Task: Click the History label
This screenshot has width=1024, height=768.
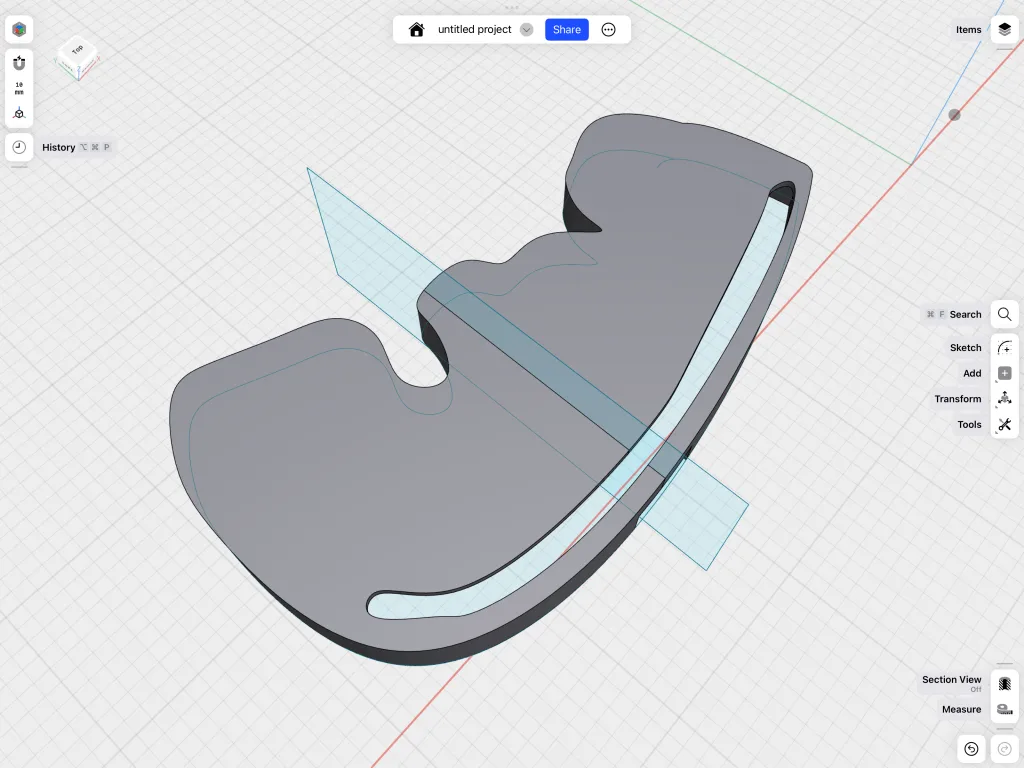Action: [x=59, y=148]
